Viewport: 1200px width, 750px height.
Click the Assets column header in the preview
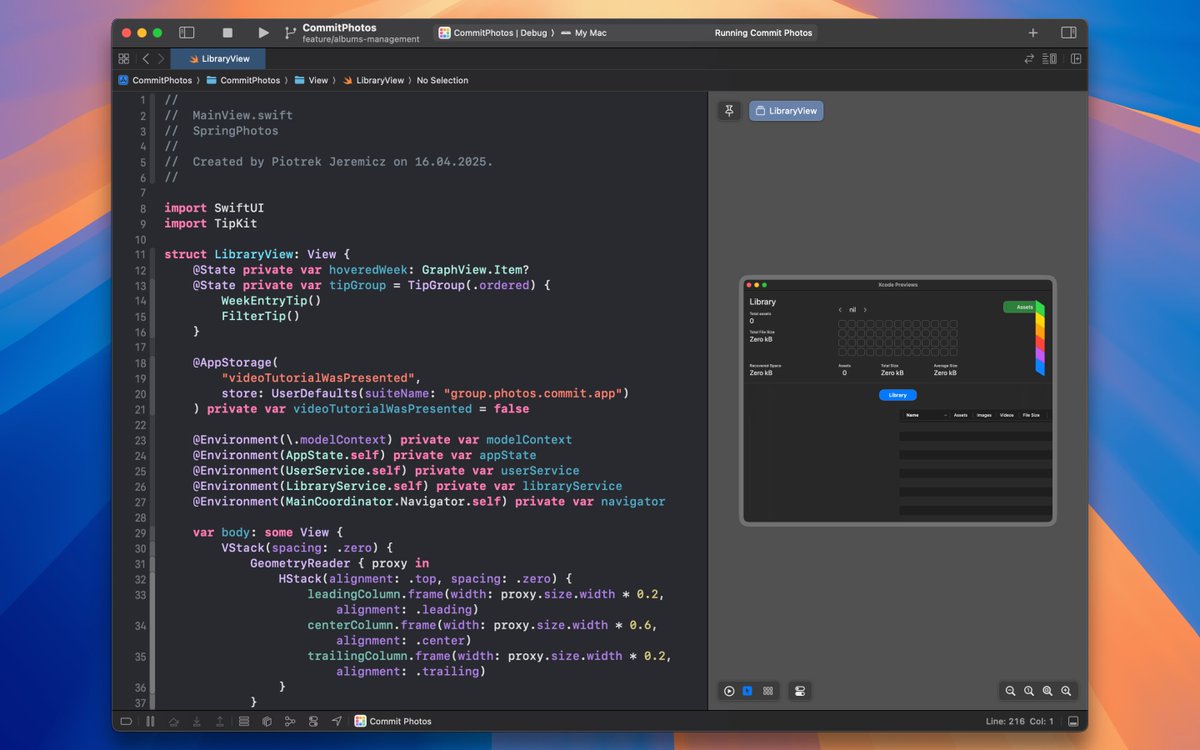[960, 415]
